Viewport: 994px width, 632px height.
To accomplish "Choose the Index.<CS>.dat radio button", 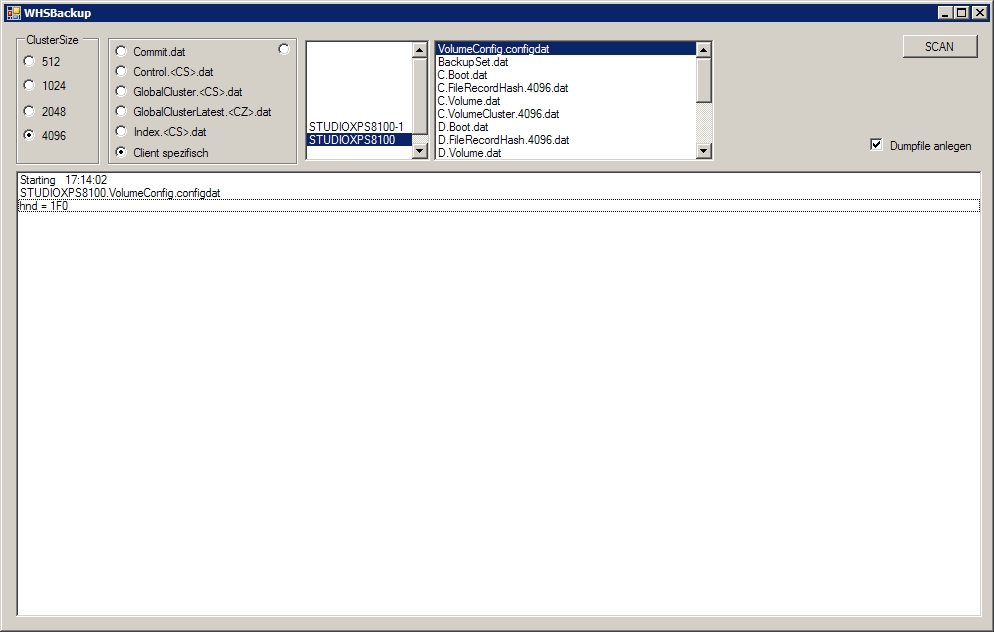I will coord(121,131).
